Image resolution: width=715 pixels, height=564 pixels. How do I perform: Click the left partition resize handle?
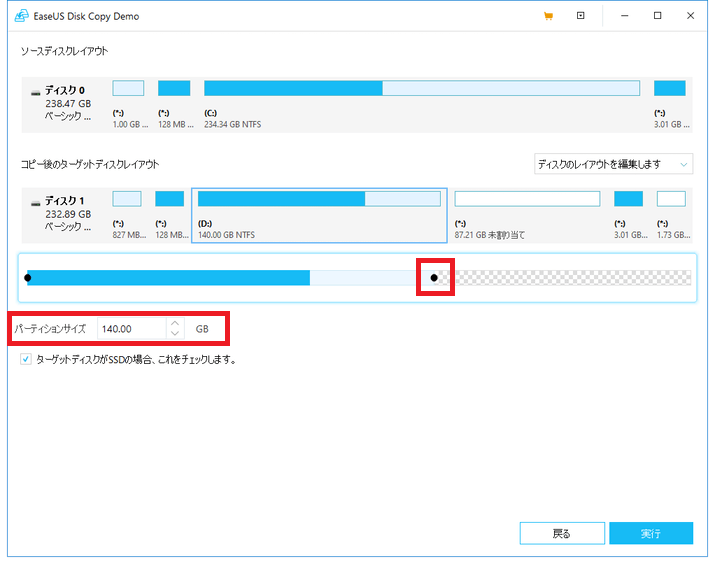28,277
